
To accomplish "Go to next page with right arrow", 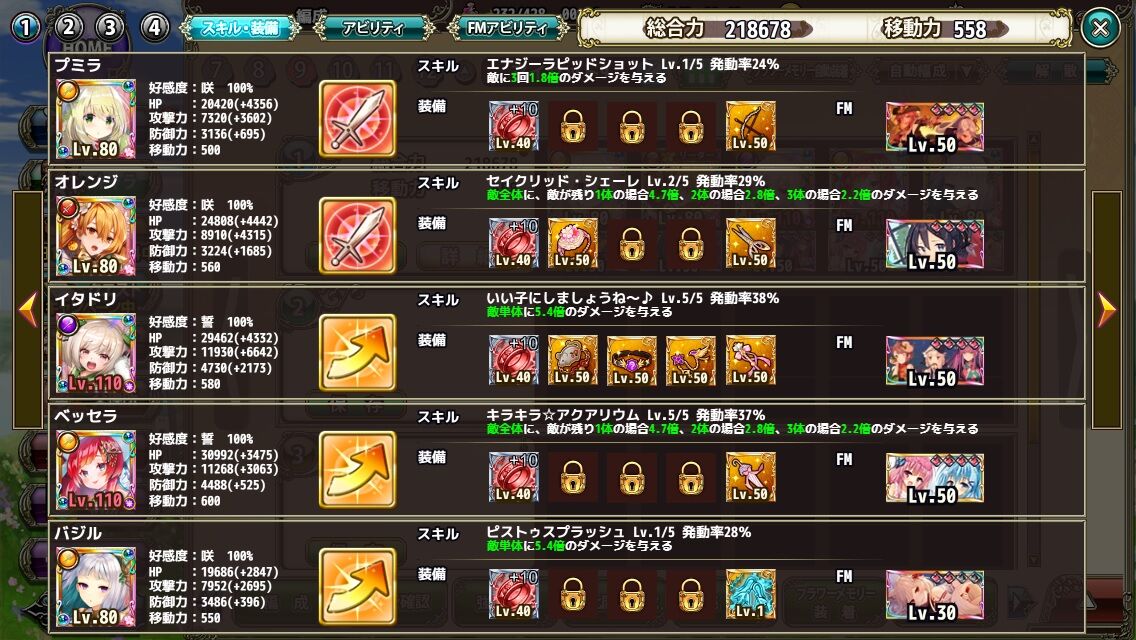I will [1106, 310].
